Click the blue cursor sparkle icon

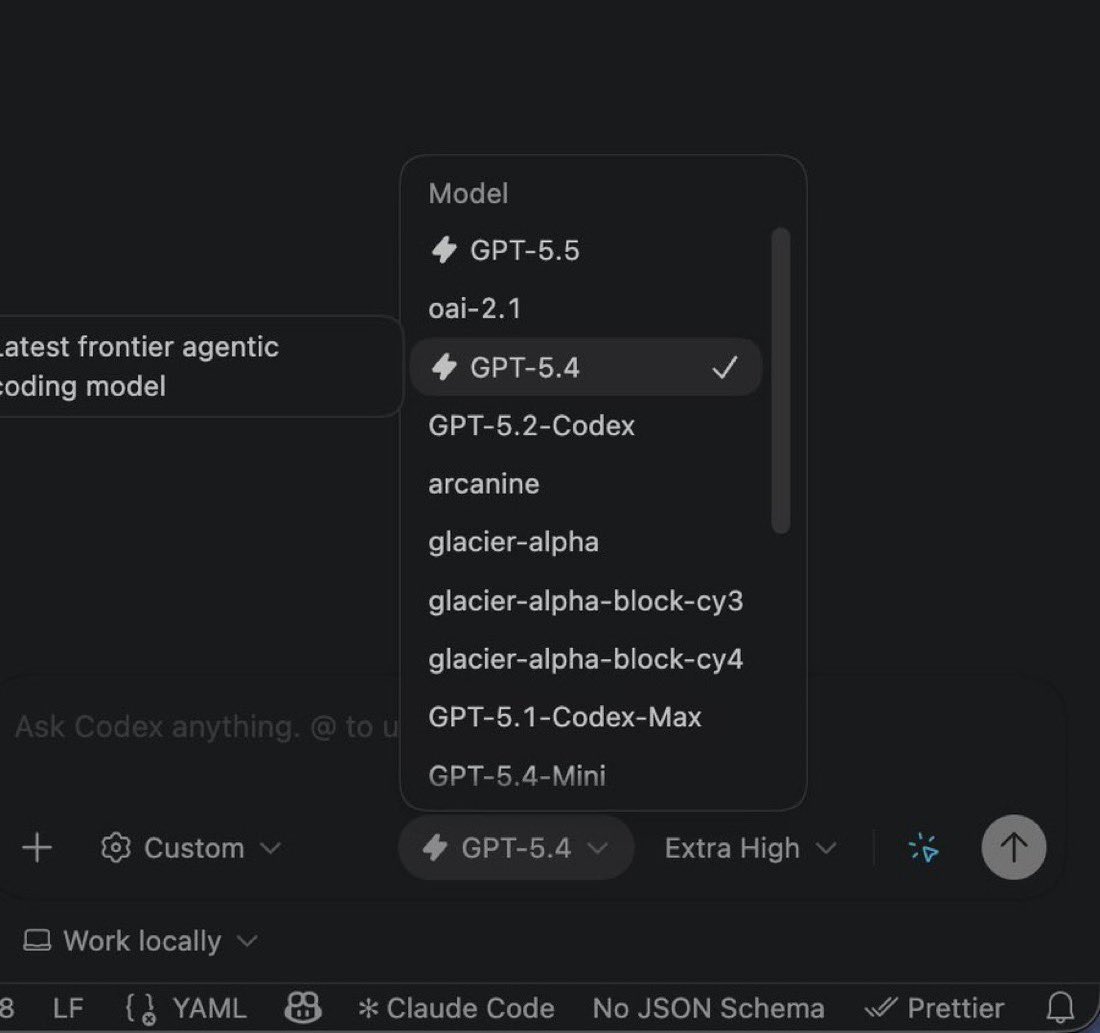coord(923,848)
